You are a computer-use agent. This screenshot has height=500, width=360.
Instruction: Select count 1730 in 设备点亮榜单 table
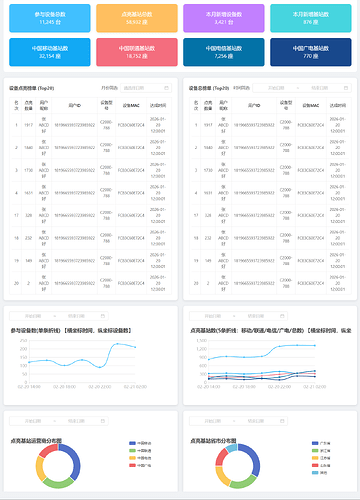pyautogui.click(x=28, y=170)
